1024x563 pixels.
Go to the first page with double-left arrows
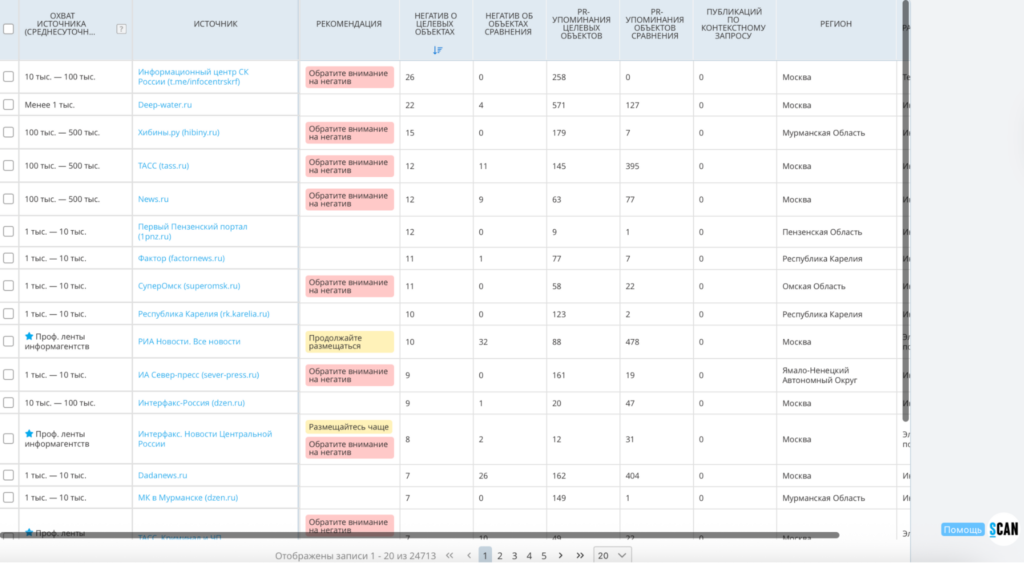449,555
